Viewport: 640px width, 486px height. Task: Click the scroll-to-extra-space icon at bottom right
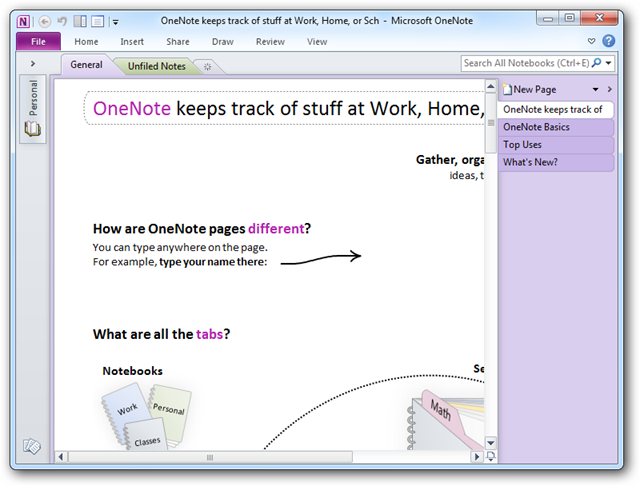coord(491,456)
